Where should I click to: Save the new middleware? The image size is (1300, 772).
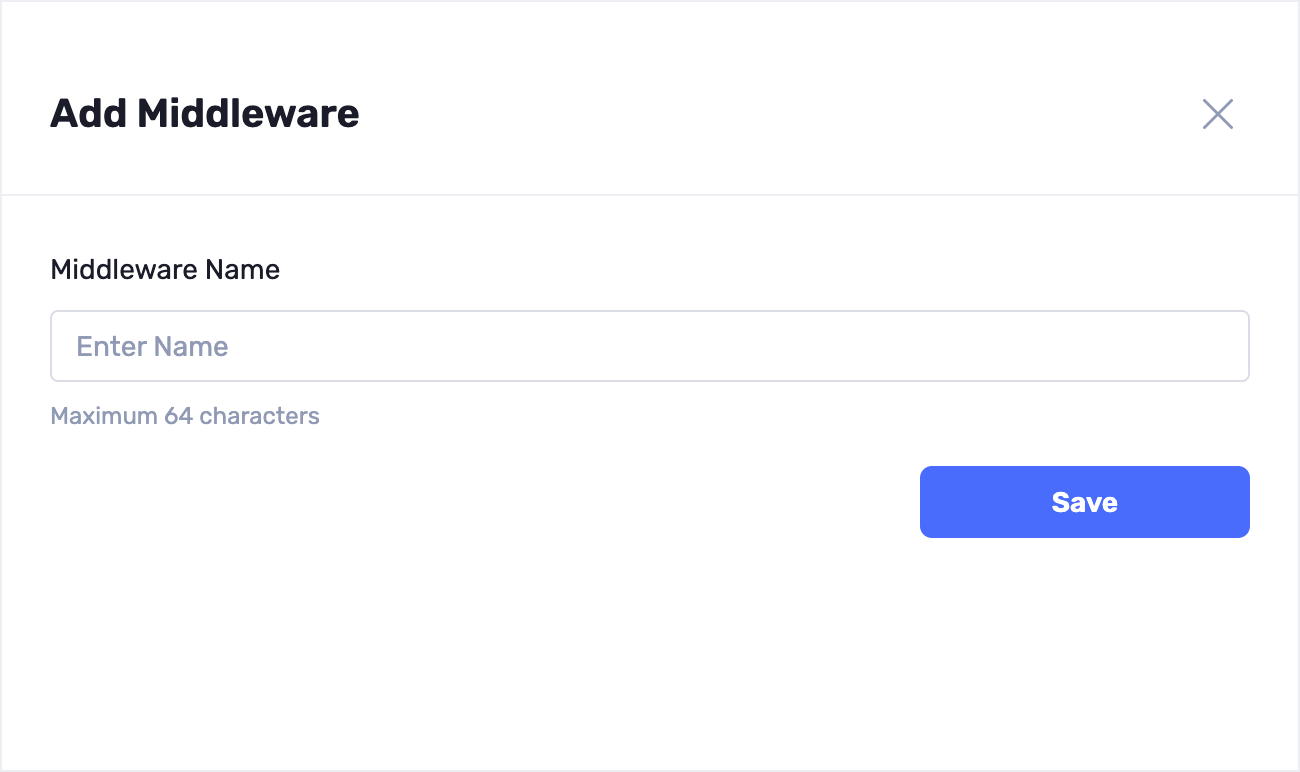pos(1084,502)
